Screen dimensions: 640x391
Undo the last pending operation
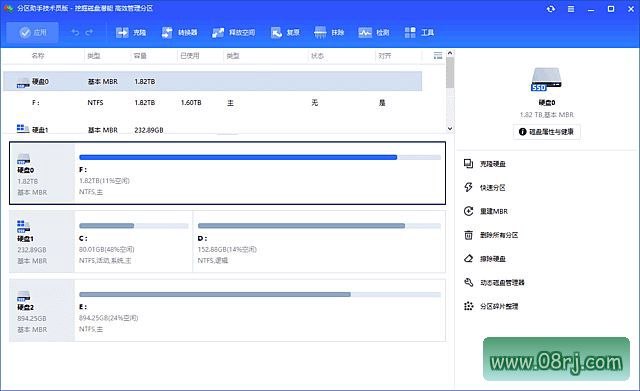(x=76, y=33)
